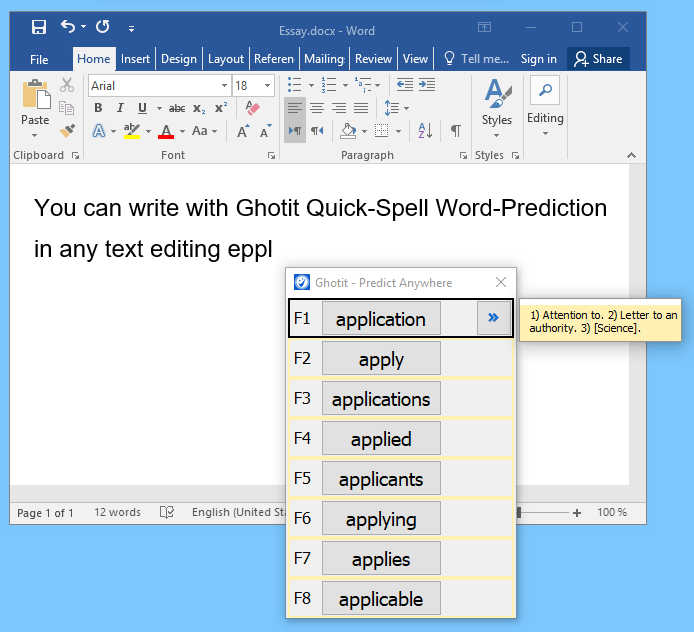Increase the paragraph indent
This screenshot has width=694, height=632.
pos(427,85)
